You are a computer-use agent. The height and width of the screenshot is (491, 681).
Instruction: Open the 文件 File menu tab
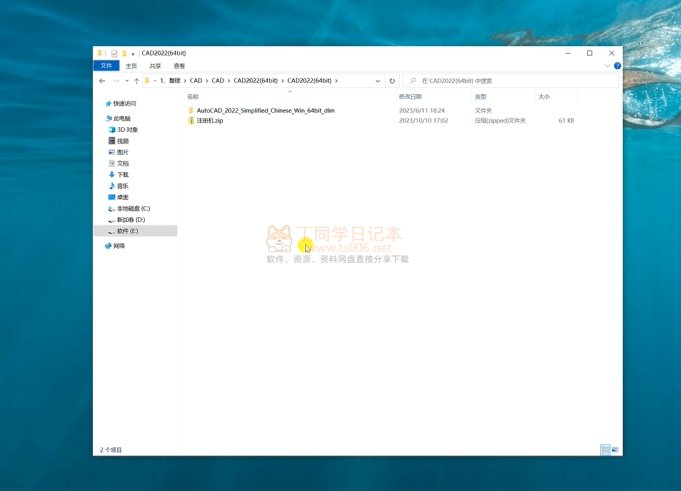tap(106, 66)
